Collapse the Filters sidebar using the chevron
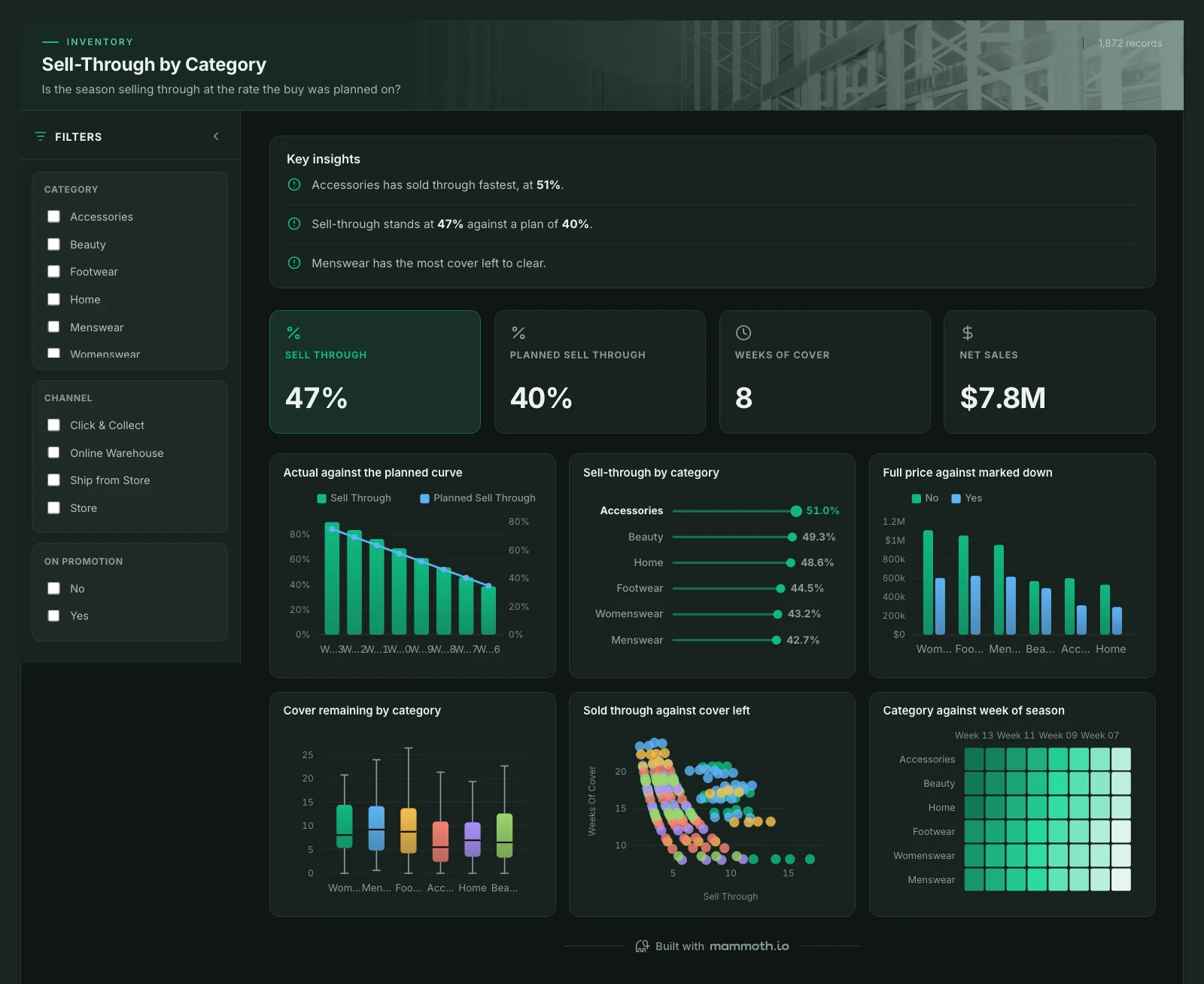The height and width of the screenshot is (984, 1204). coord(216,136)
